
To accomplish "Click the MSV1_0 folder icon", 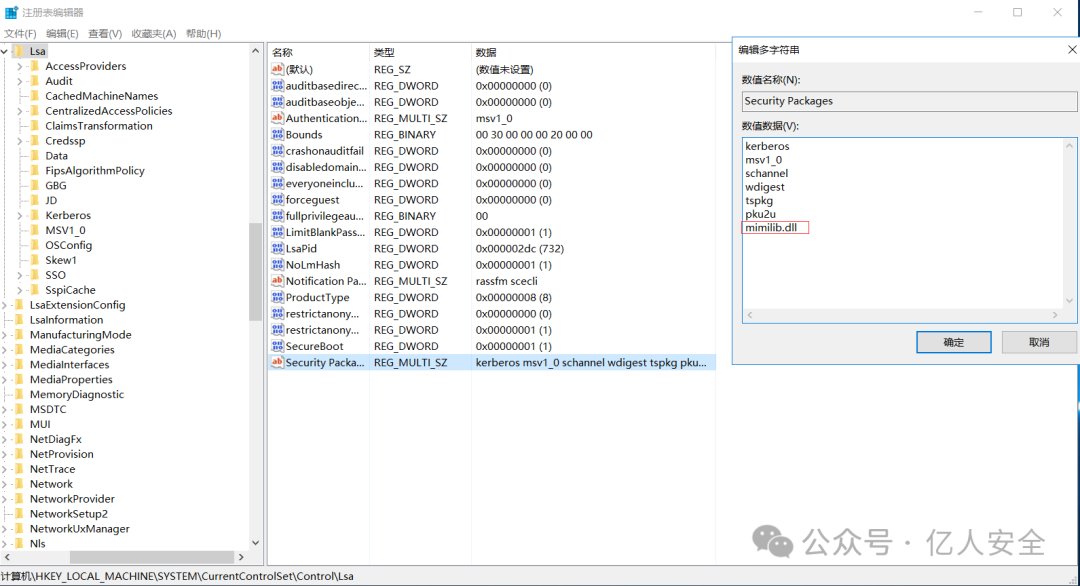I will [x=34, y=230].
